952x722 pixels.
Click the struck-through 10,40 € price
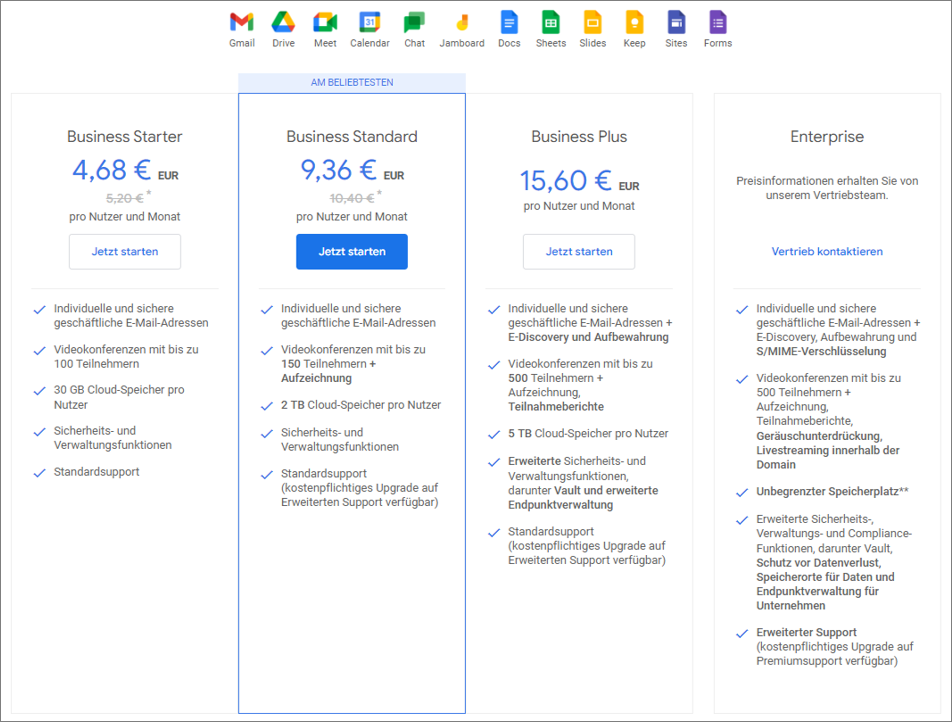[352, 199]
